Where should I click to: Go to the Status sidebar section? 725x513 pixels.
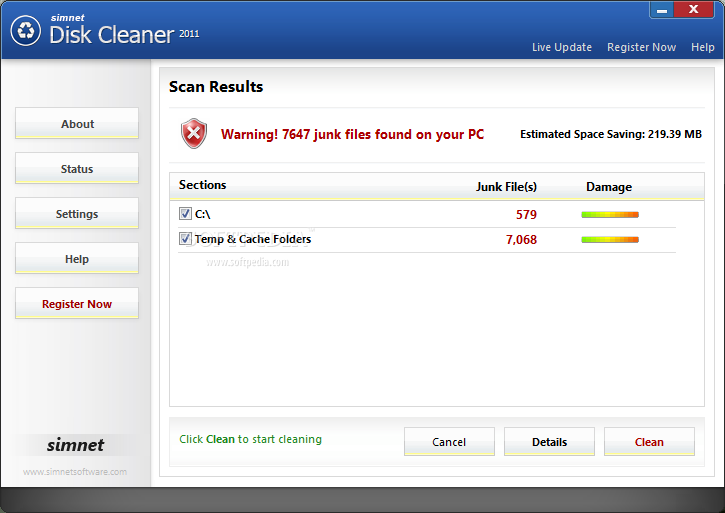click(x=77, y=168)
